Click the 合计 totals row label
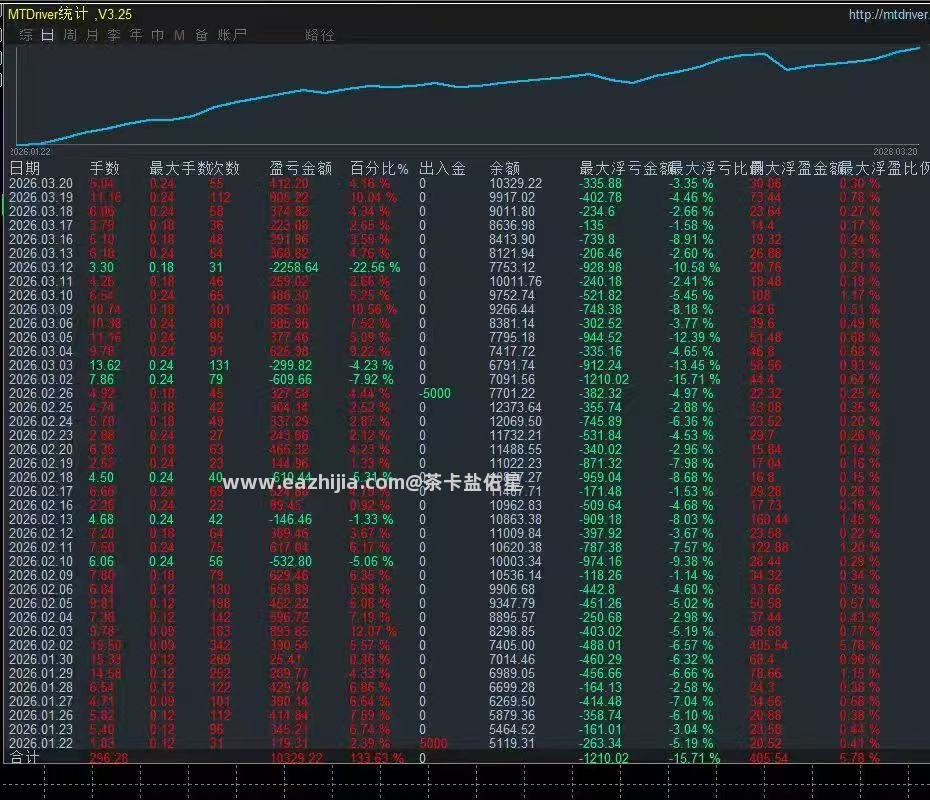Image resolution: width=930 pixels, height=800 pixels. tap(24, 757)
